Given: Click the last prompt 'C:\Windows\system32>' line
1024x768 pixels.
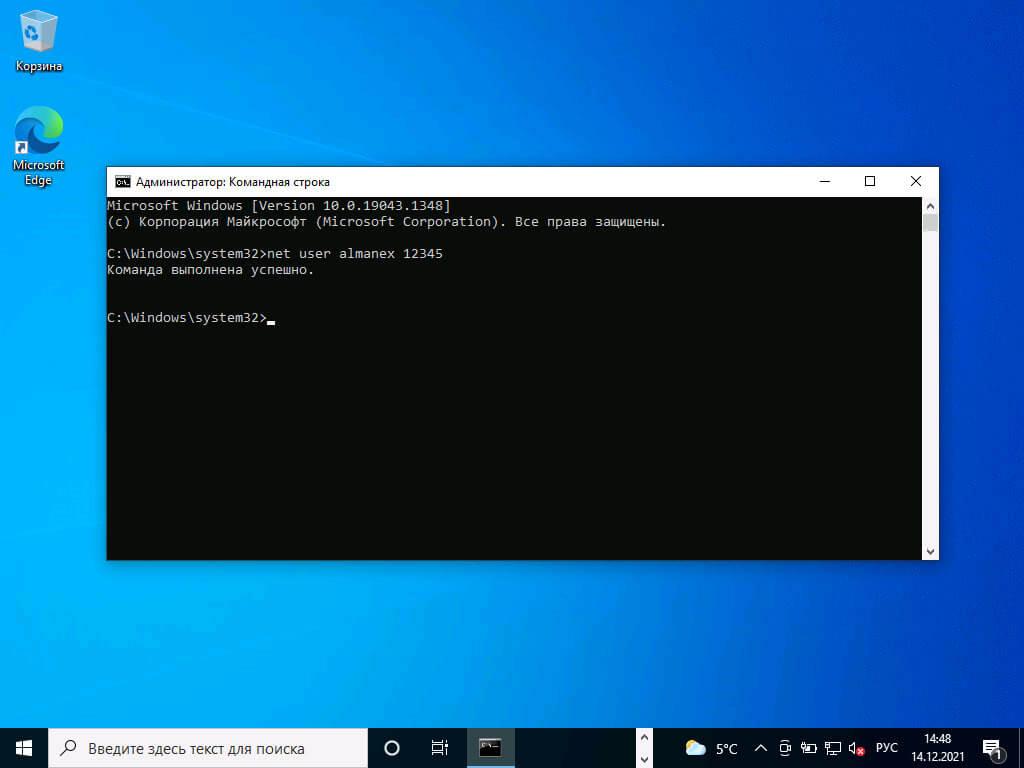Looking at the screenshot, I should click(x=187, y=318).
